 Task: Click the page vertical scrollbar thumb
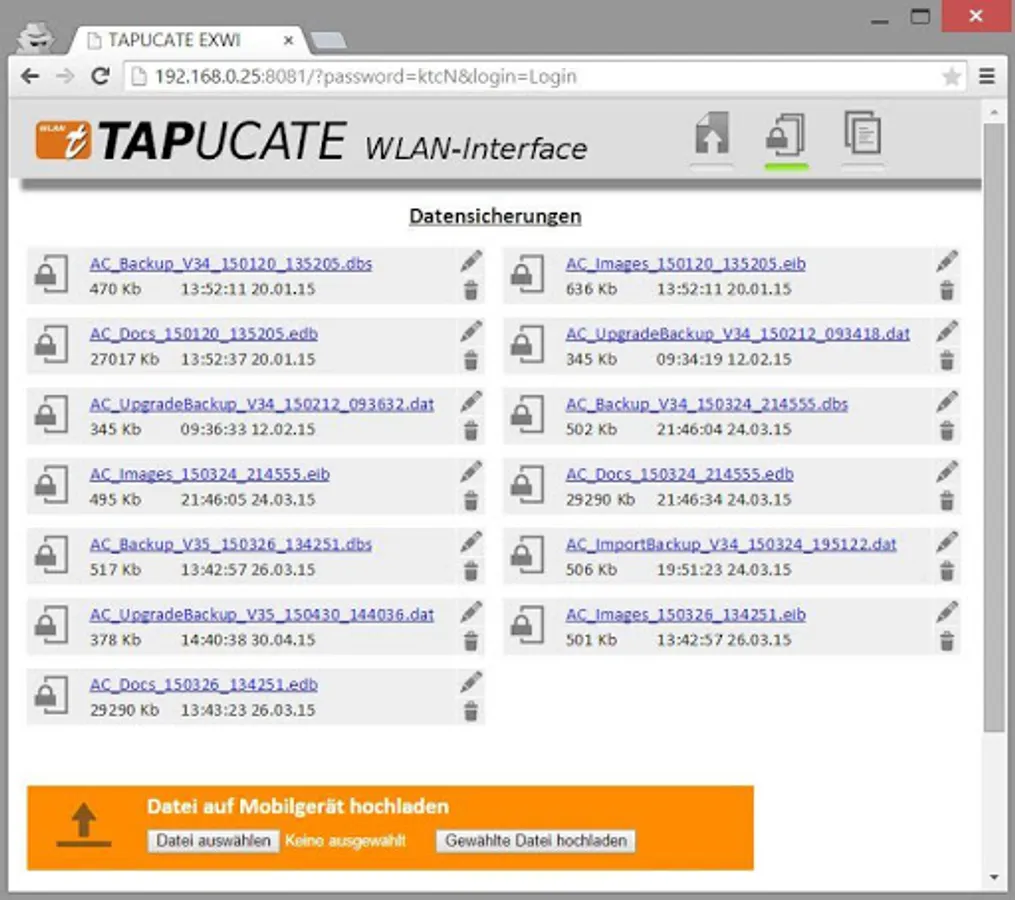point(994,427)
